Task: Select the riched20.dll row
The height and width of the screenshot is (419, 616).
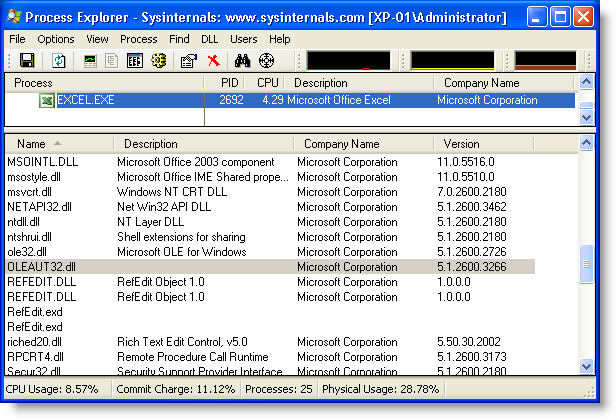Action: click(270, 342)
